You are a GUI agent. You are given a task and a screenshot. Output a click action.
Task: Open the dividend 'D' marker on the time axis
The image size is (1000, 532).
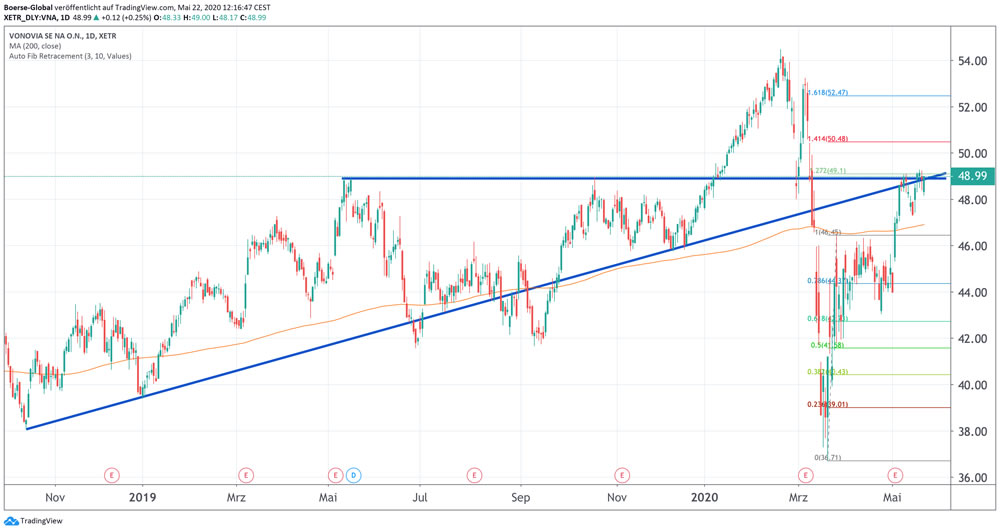click(354, 475)
